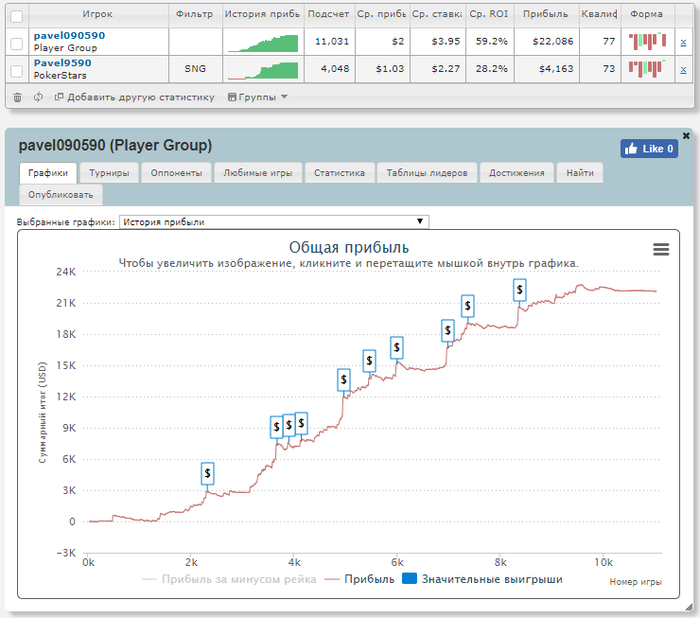The height and width of the screenshot is (618, 700).
Task: Click the refresh icon next to trash
Action: [38, 97]
